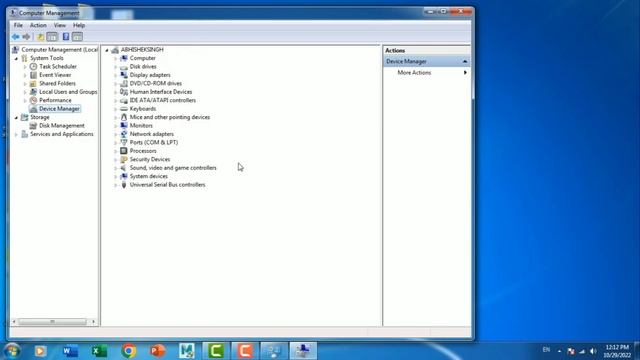This screenshot has height=360, width=640.
Task: Click the Back arrow toolbar icon
Action: [x=16, y=37]
